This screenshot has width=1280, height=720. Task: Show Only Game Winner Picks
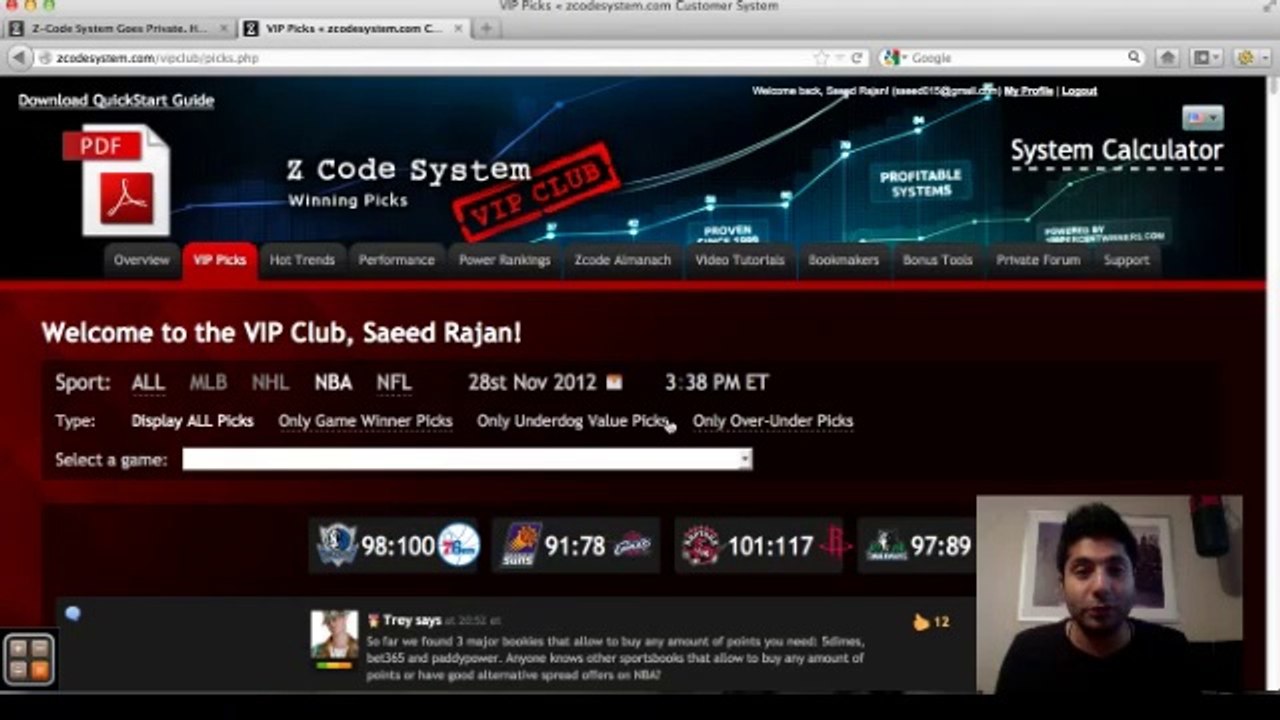pos(365,421)
